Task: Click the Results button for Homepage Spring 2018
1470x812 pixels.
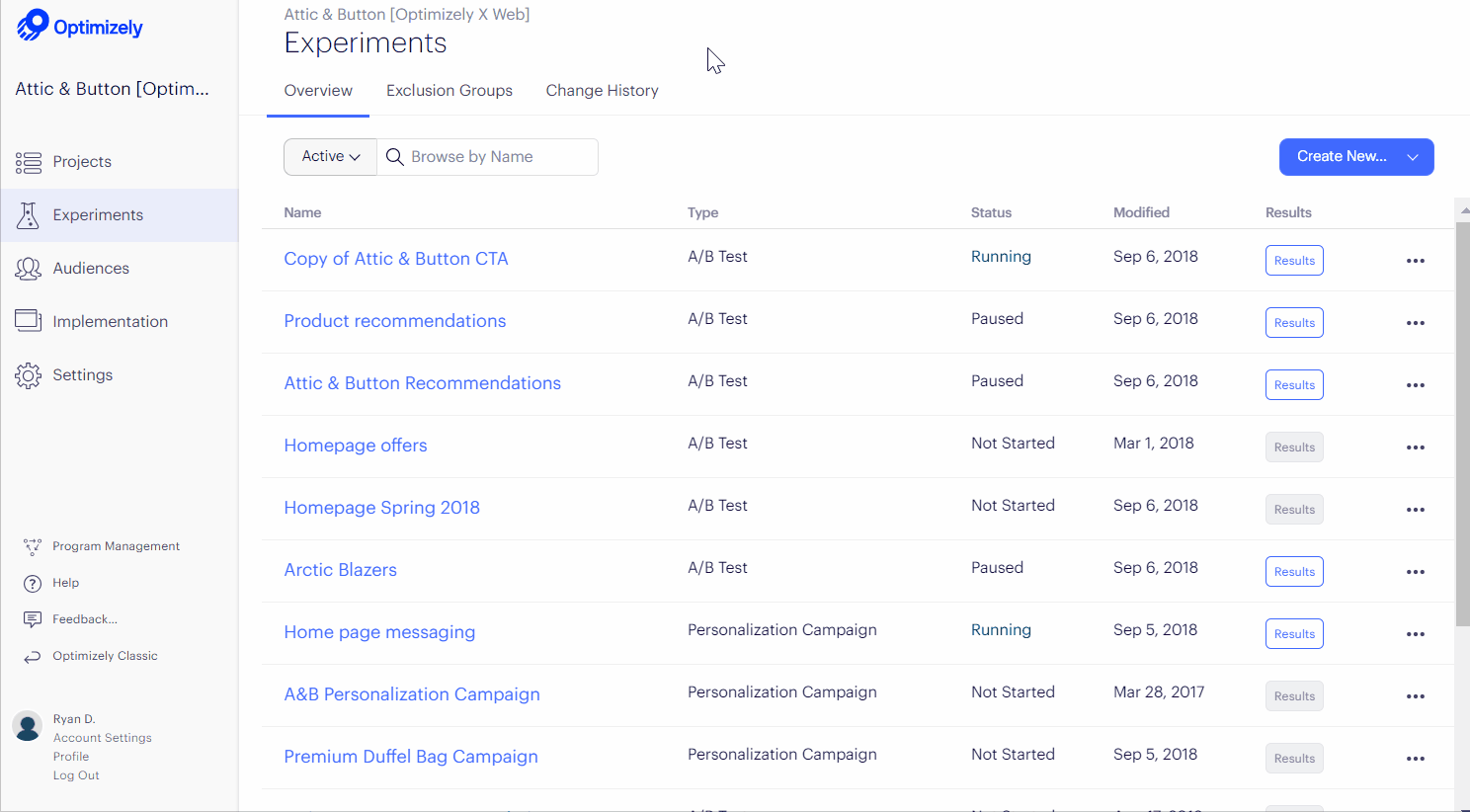Action: coord(1294,510)
